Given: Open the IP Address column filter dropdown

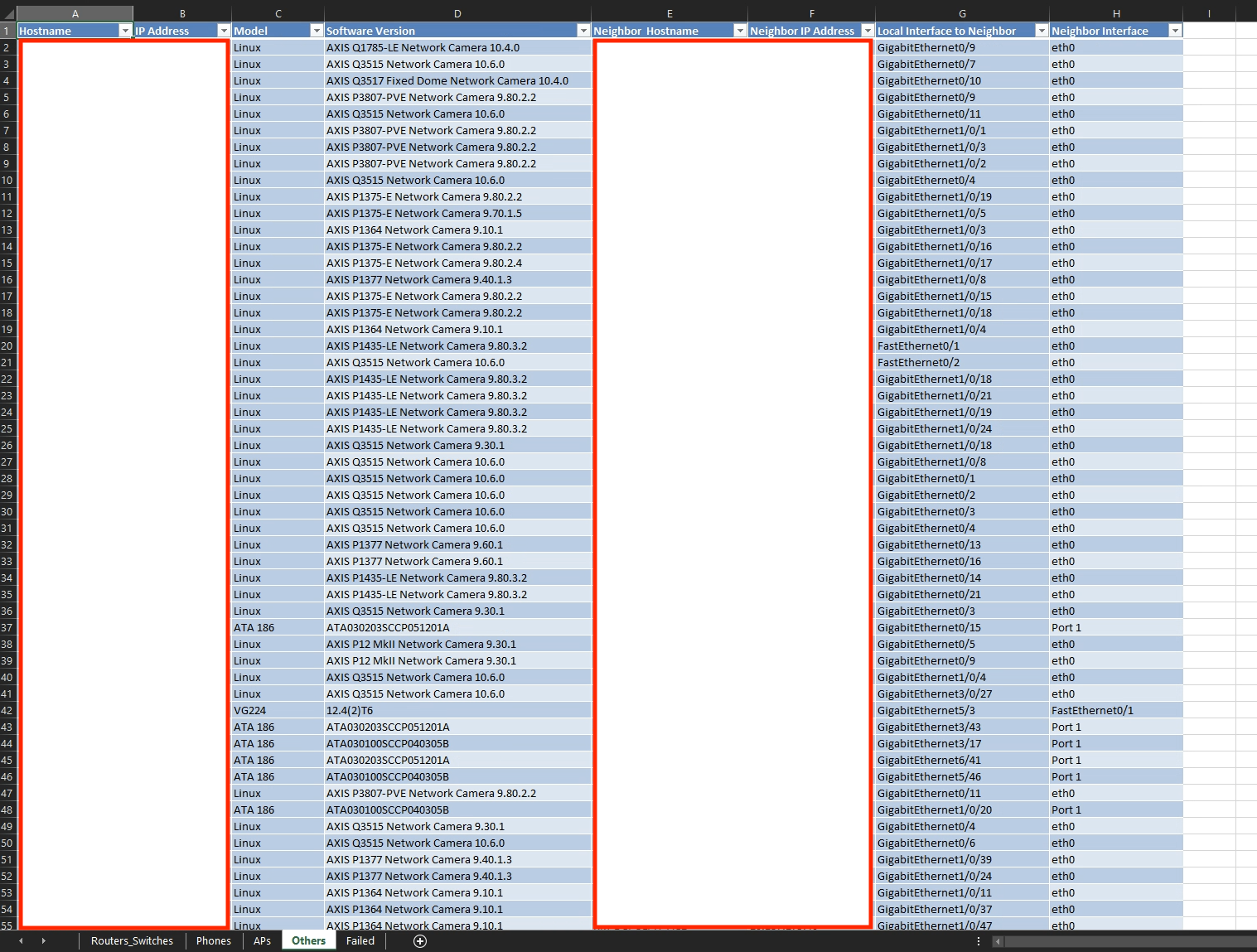Looking at the screenshot, I should tap(223, 31).
